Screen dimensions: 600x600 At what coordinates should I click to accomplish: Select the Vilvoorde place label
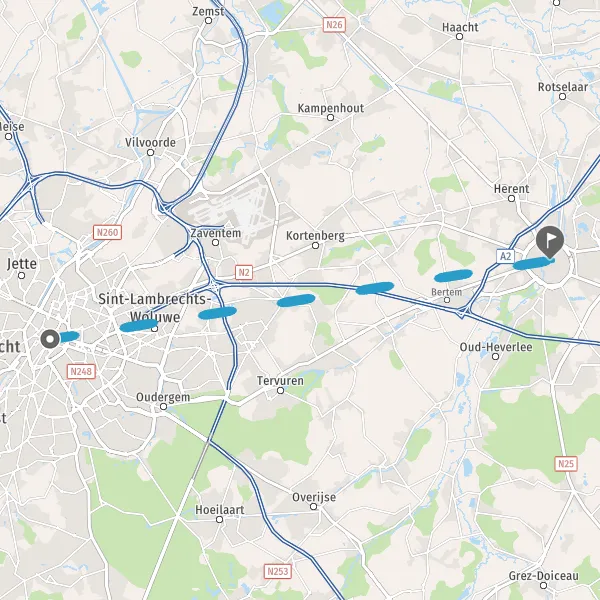(150, 143)
